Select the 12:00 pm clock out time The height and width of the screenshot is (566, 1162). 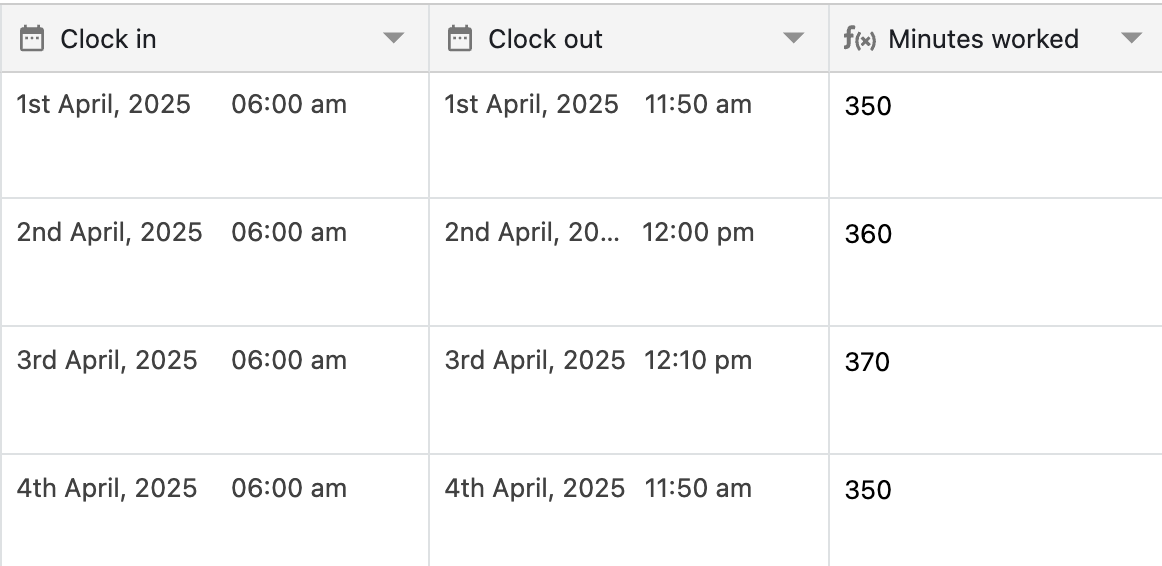(x=698, y=233)
